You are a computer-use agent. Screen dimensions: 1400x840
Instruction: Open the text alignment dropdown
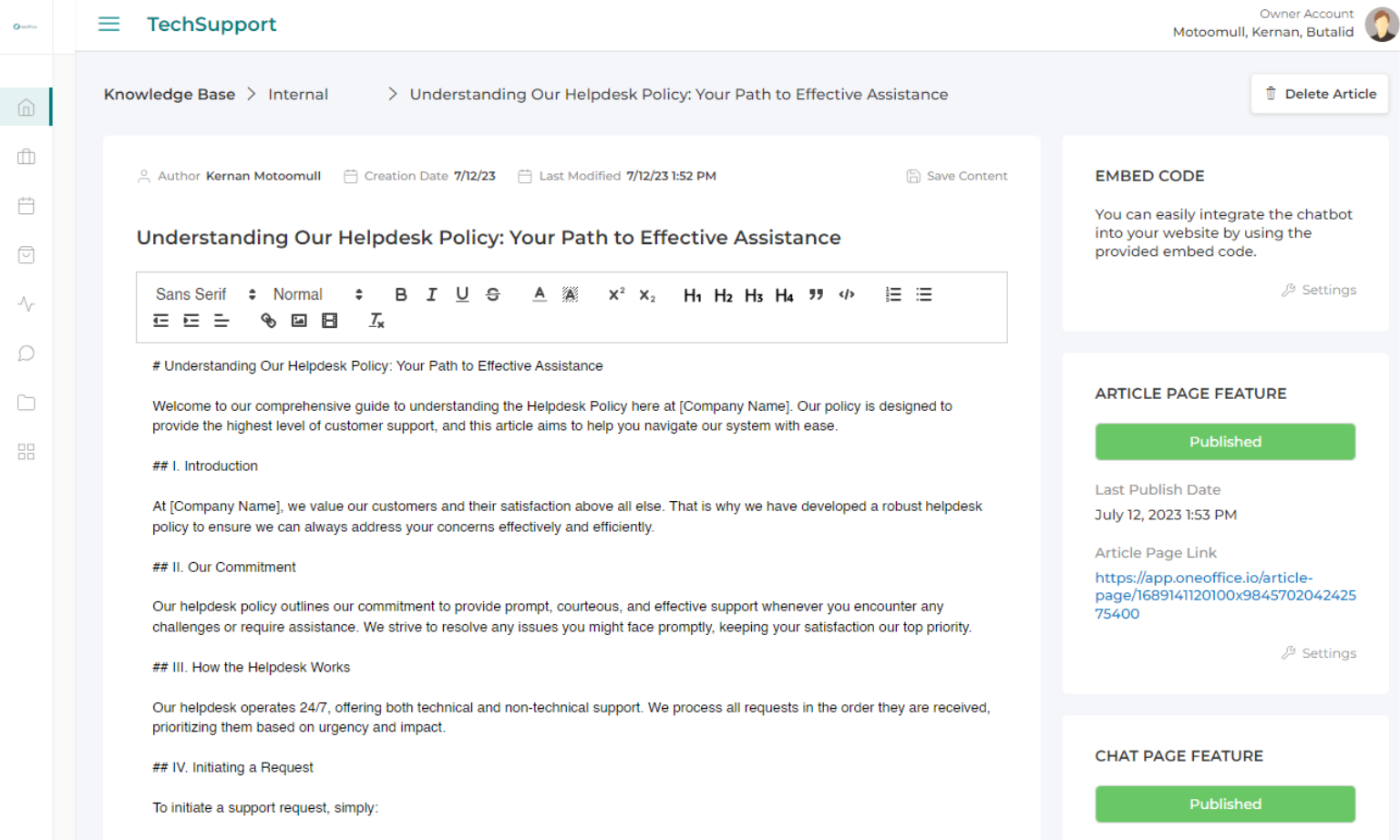pos(221,321)
